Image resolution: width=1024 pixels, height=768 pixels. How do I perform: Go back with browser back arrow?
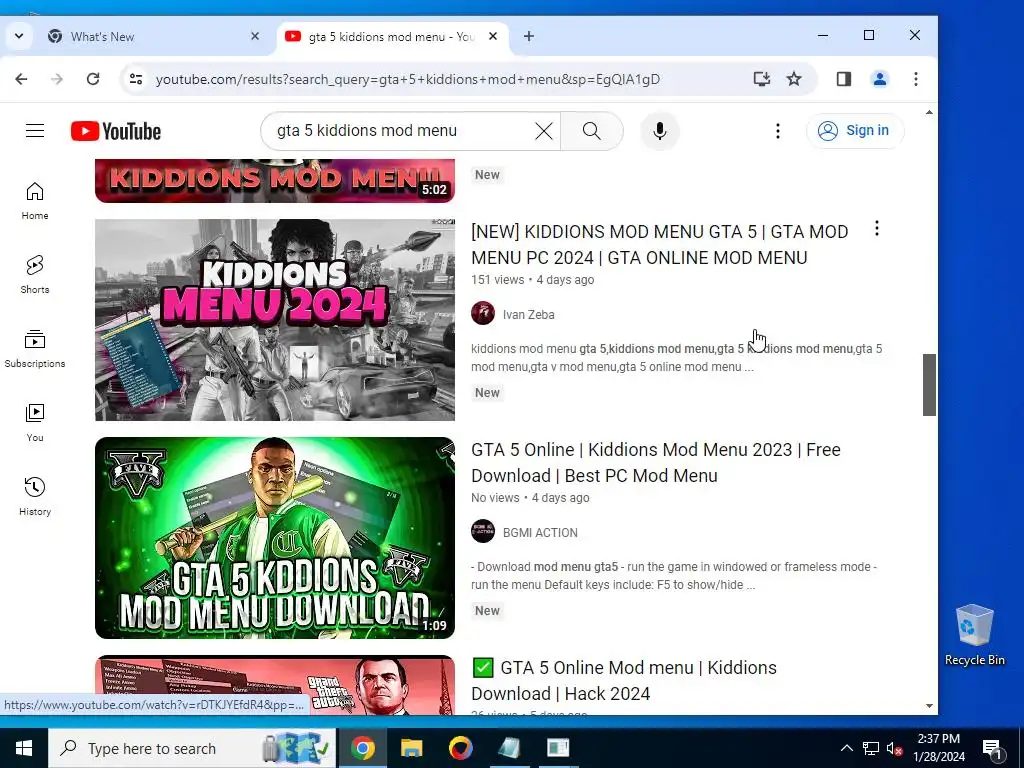pyautogui.click(x=22, y=79)
